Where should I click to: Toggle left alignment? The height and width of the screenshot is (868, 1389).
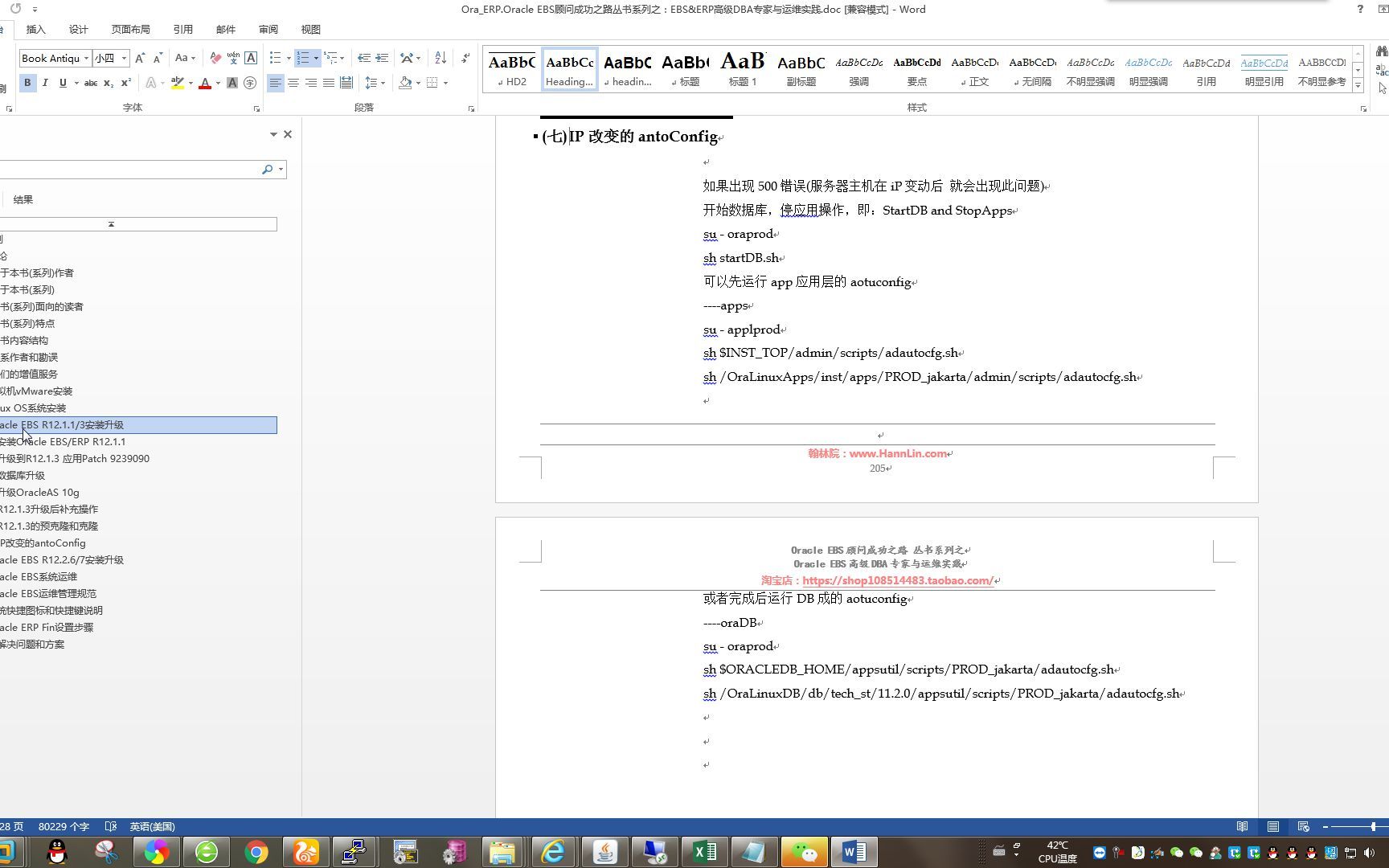coord(276,83)
